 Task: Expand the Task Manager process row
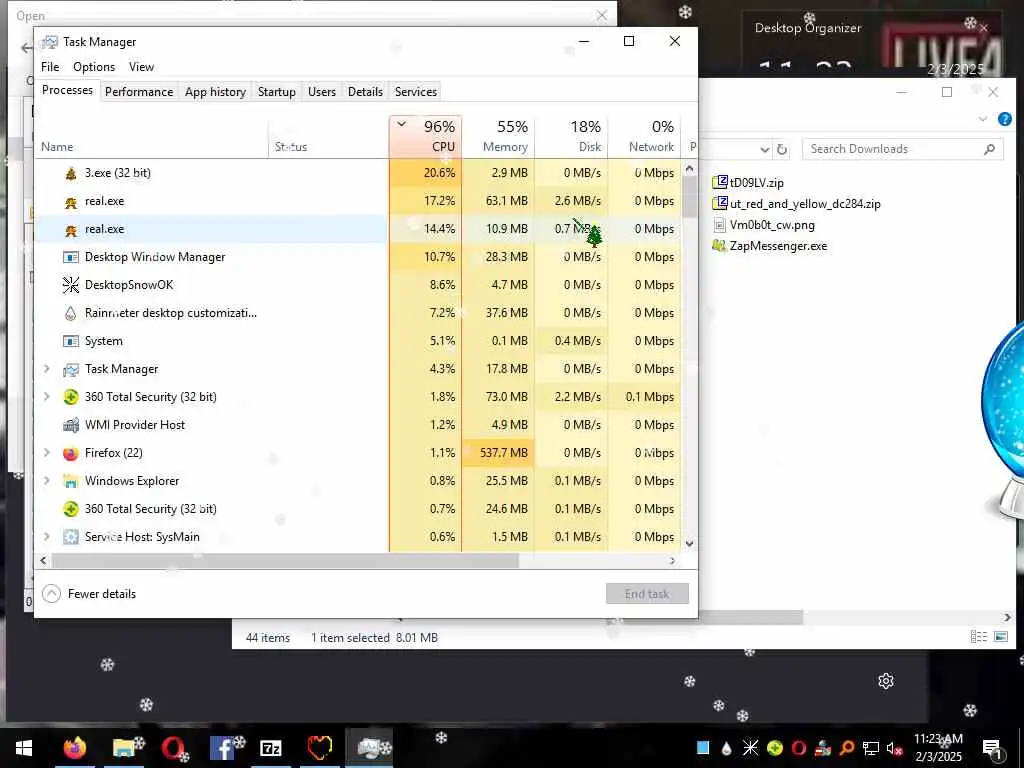tap(46, 369)
